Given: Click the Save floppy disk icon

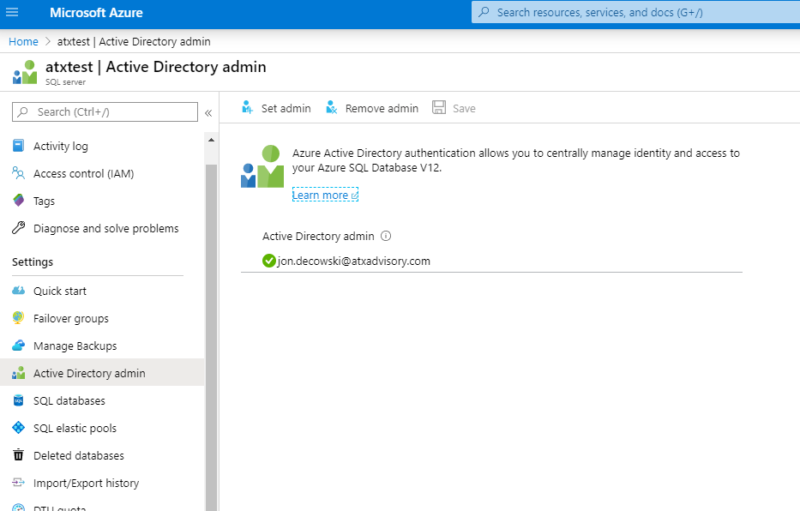Looking at the screenshot, I should [439, 107].
